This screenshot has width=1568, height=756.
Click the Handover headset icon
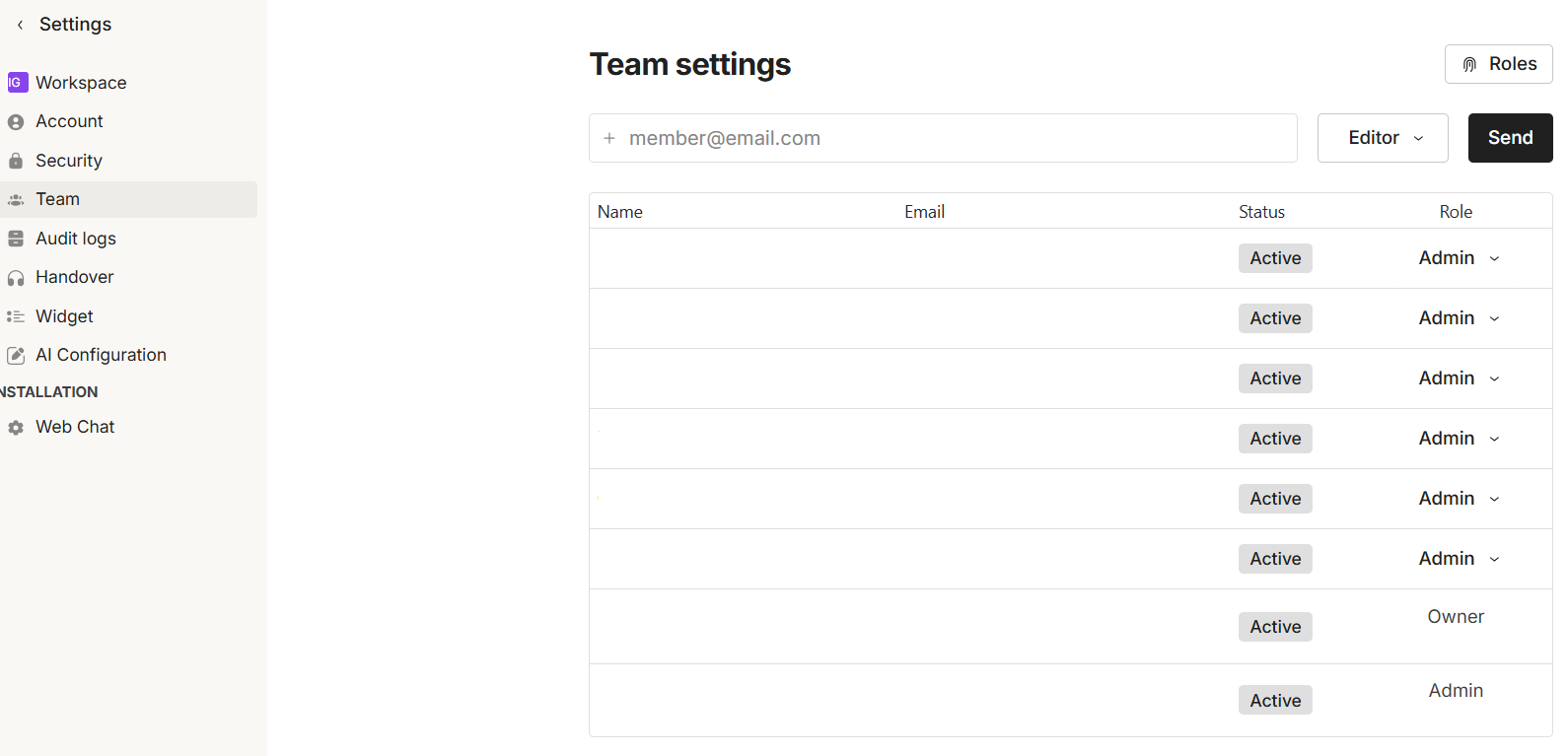click(16, 278)
